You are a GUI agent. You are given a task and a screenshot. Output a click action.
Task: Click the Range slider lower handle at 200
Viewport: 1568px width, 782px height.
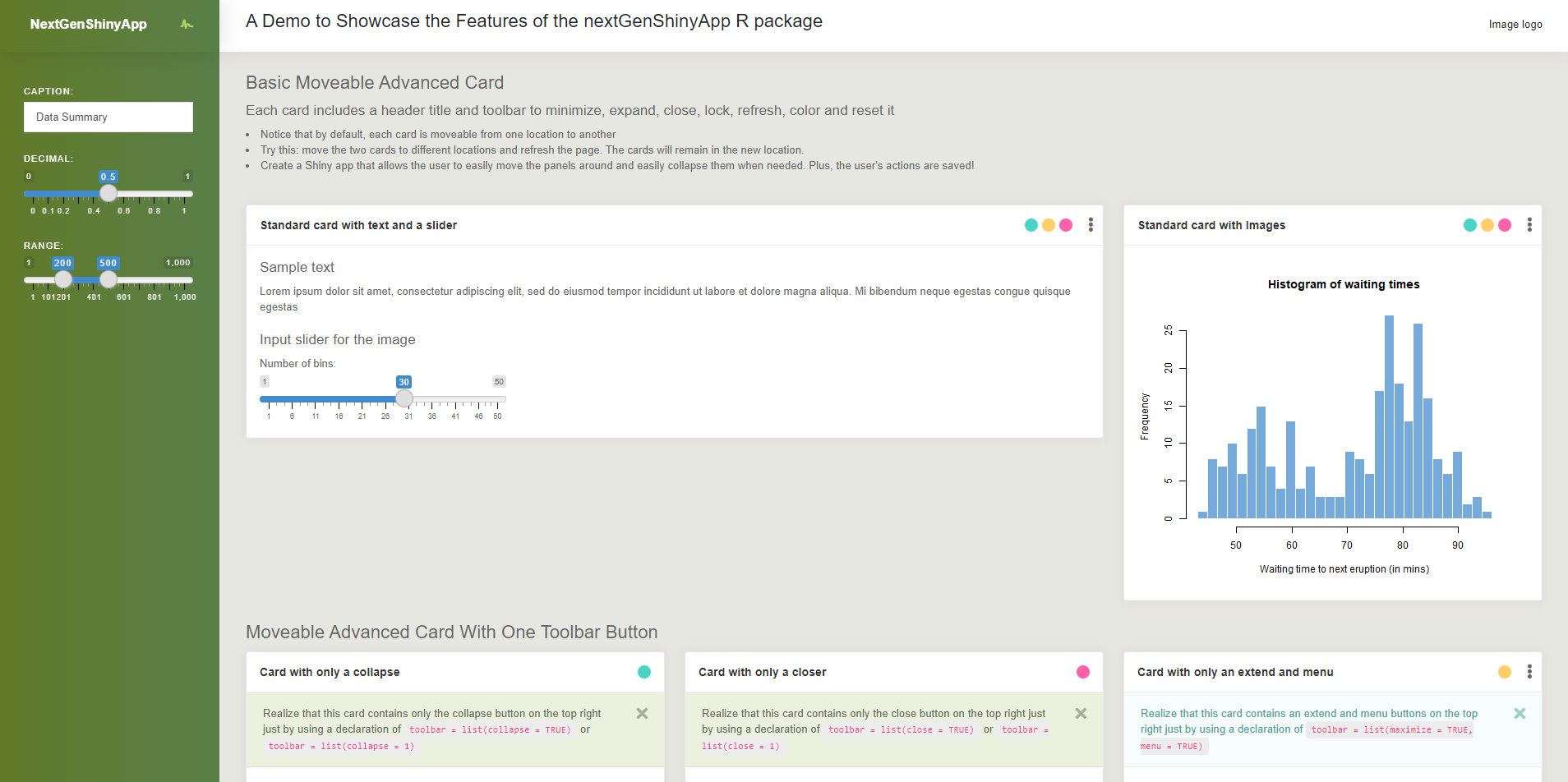(x=63, y=280)
